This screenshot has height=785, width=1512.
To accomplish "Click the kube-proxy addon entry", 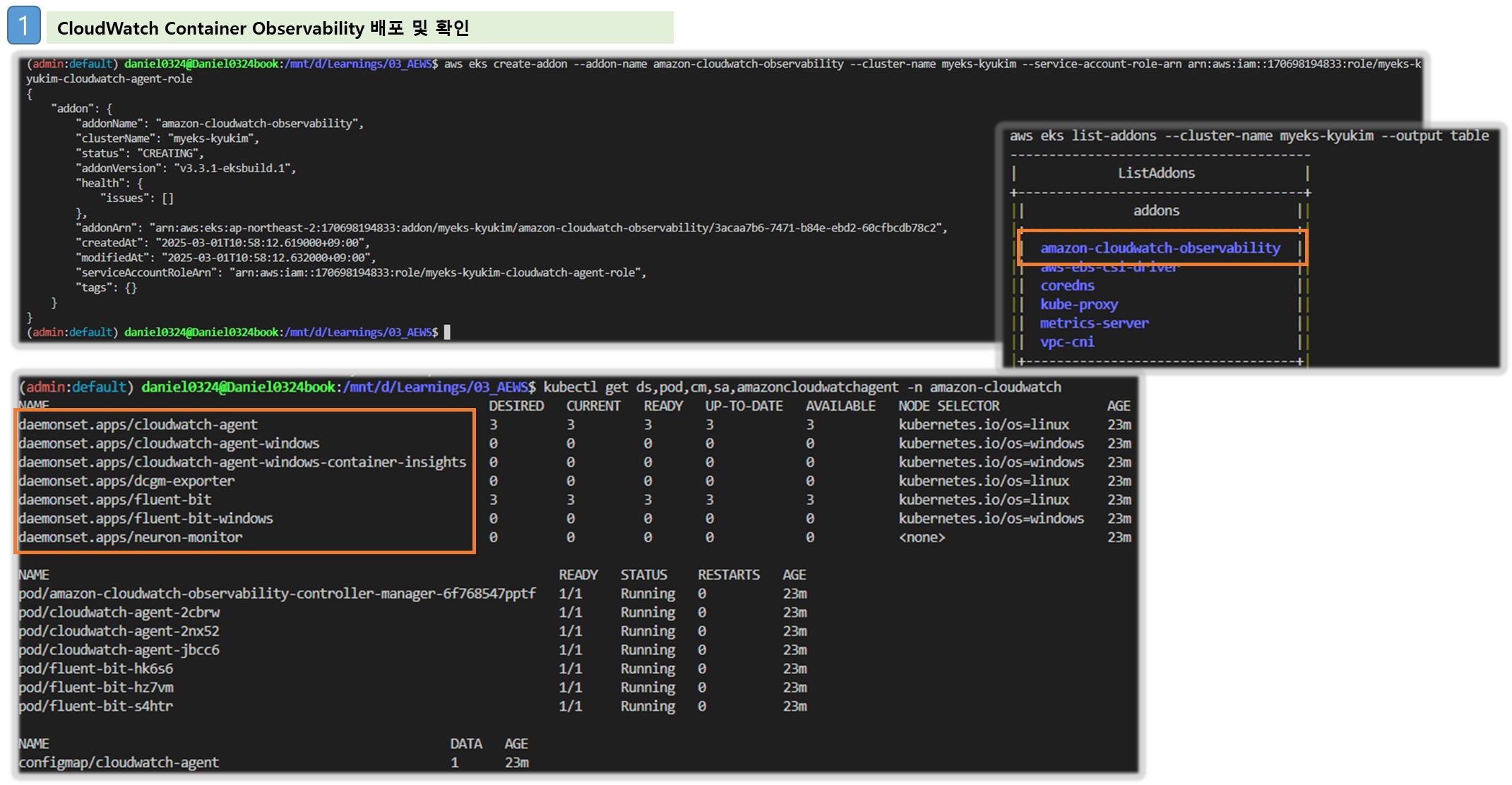I will coord(1078,304).
